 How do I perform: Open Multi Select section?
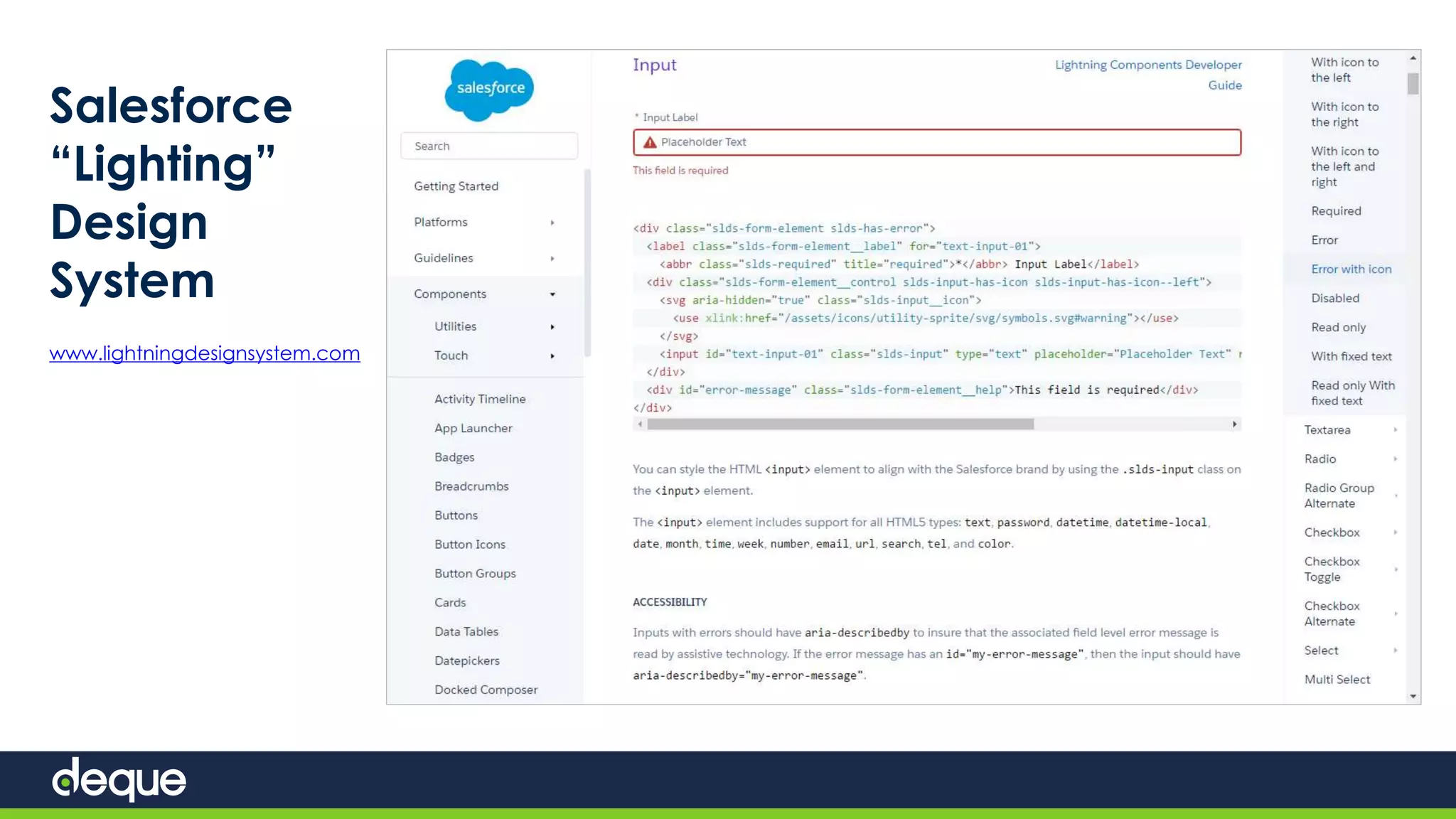(x=1337, y=680)
